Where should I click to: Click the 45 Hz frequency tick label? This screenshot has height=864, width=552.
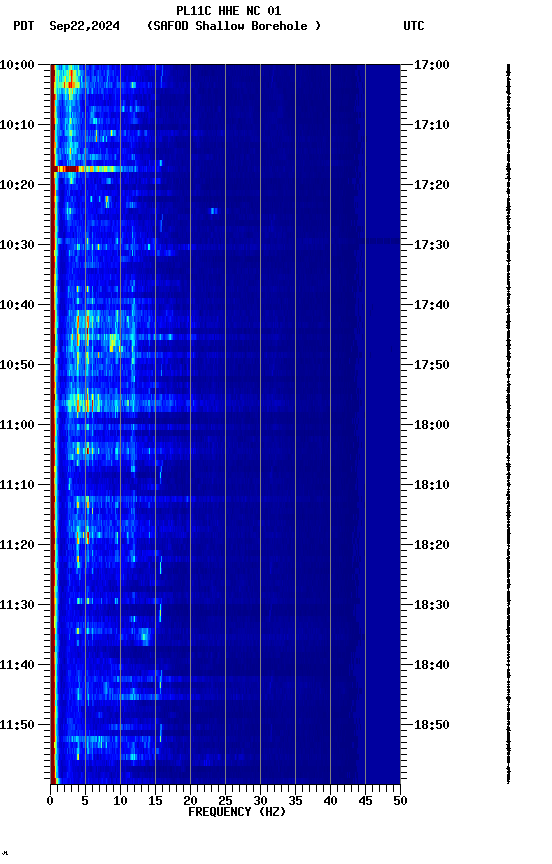click(365, 801)
